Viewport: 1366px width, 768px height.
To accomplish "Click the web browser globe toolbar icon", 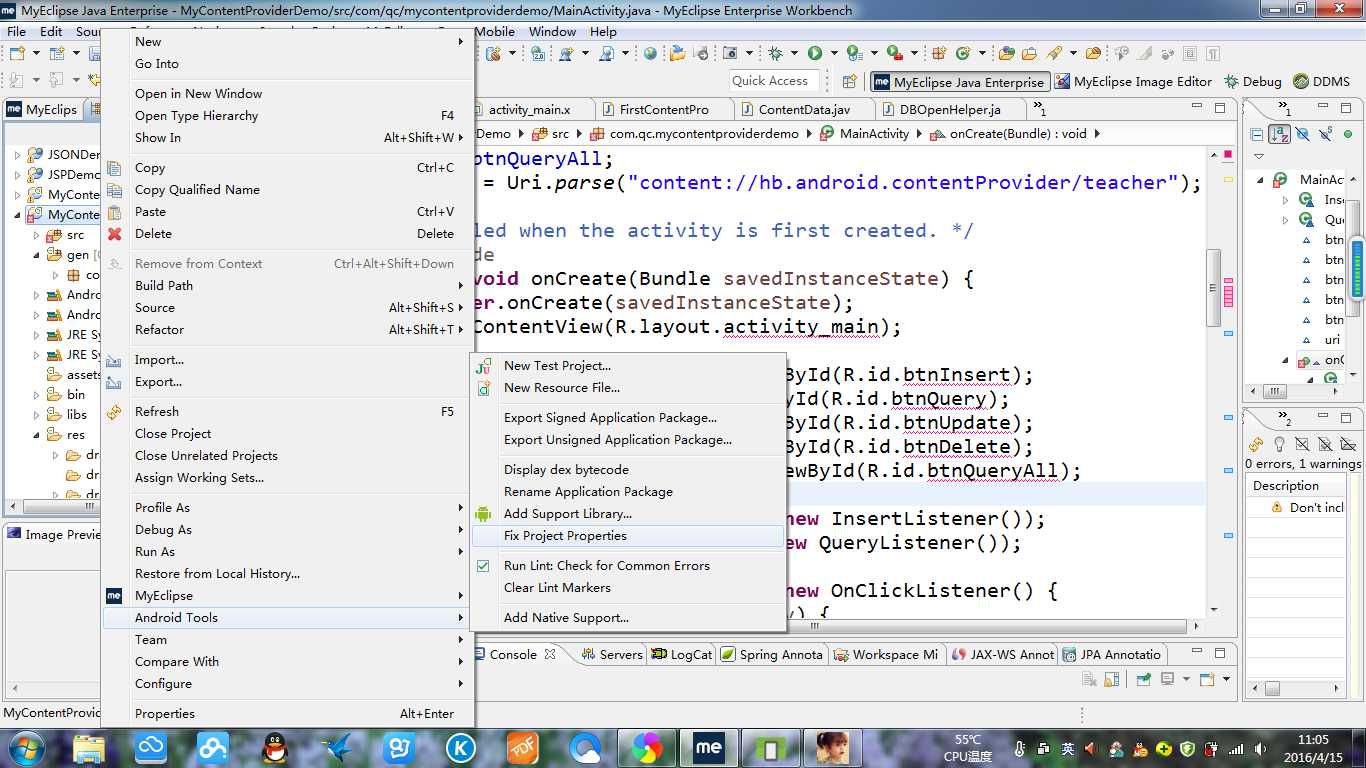I will tap(650, 53).
